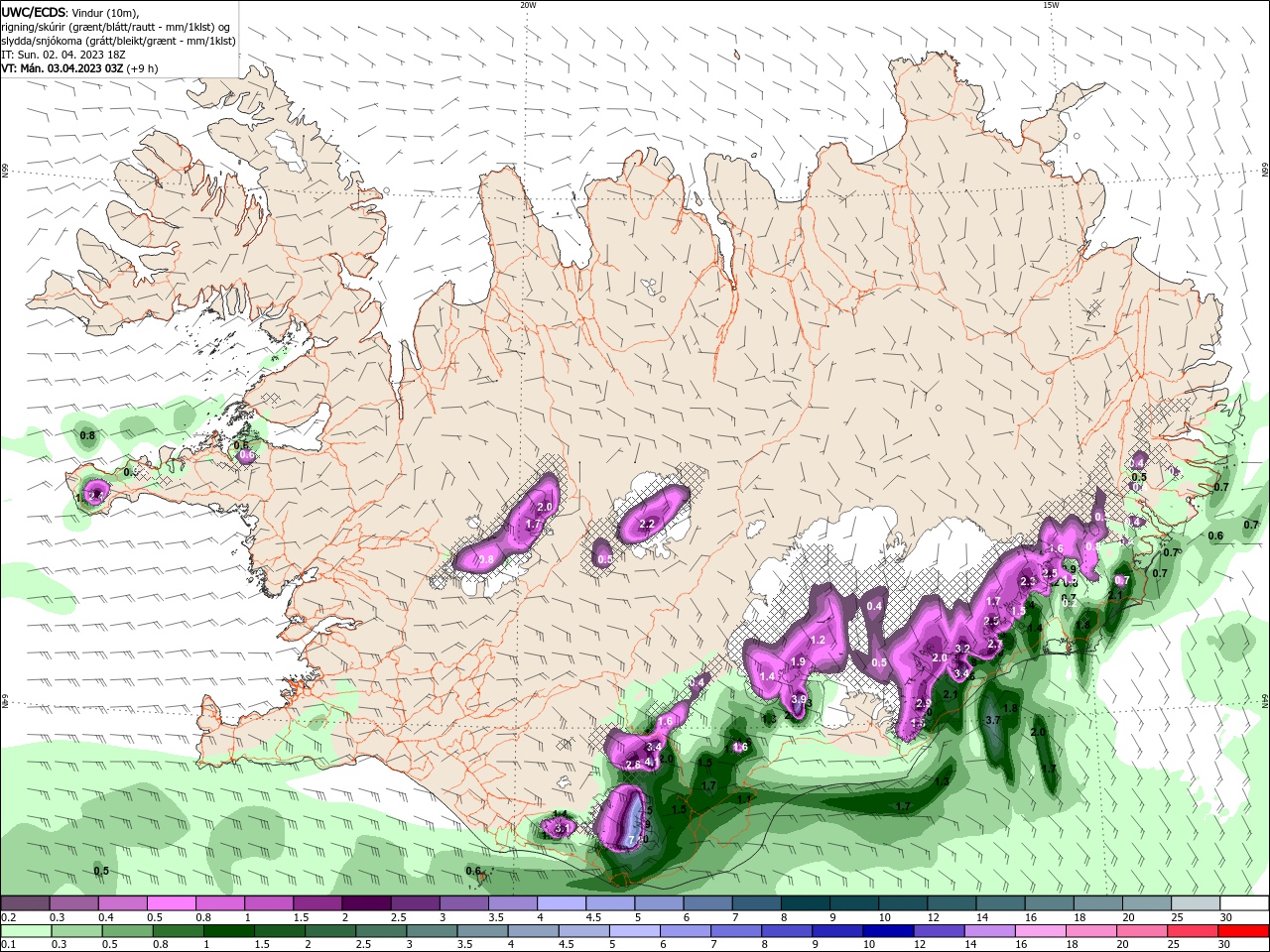Click the '3.7' precipitation value on the map
Screen dimensions: 1270x952
click(x=992, y=720)
